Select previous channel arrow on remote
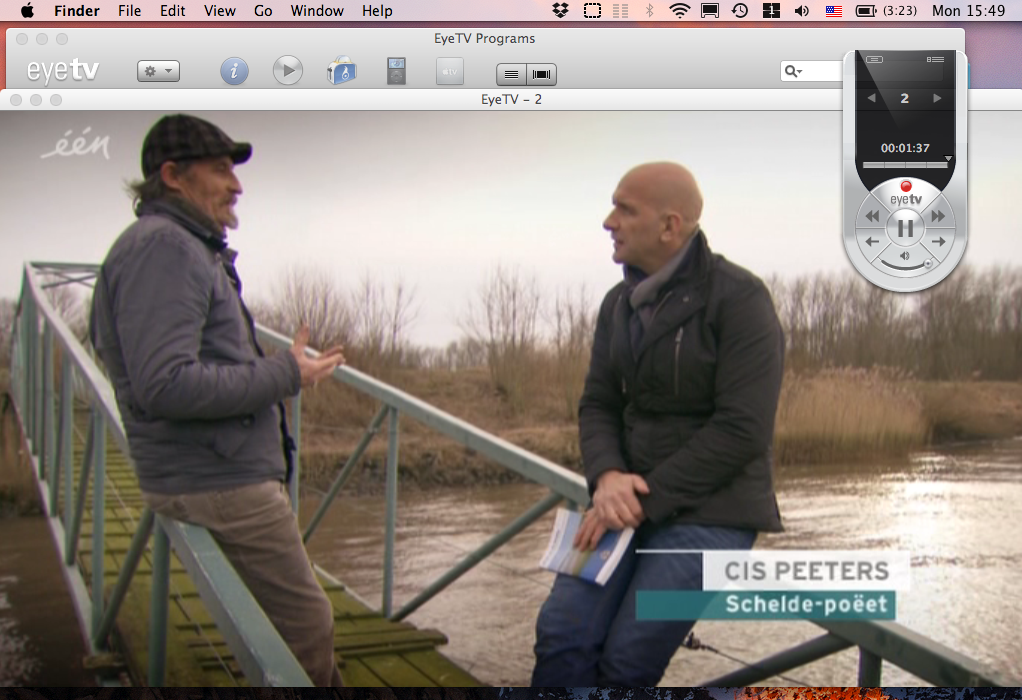The image size is (1022, 700). click(871, 98)
